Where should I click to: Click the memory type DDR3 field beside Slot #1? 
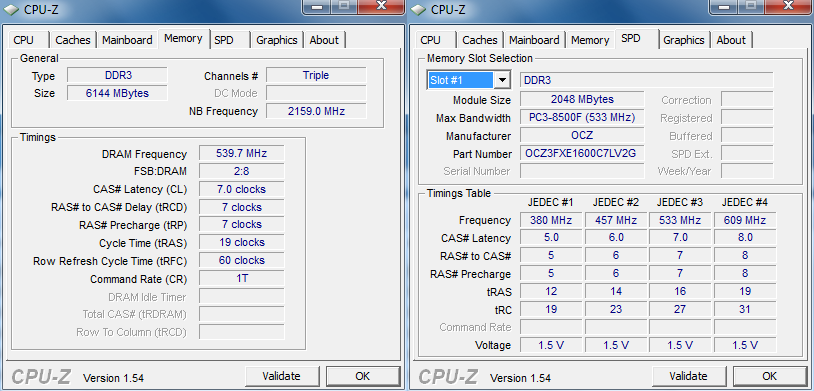pyautogui.click(x=647, y=80)
